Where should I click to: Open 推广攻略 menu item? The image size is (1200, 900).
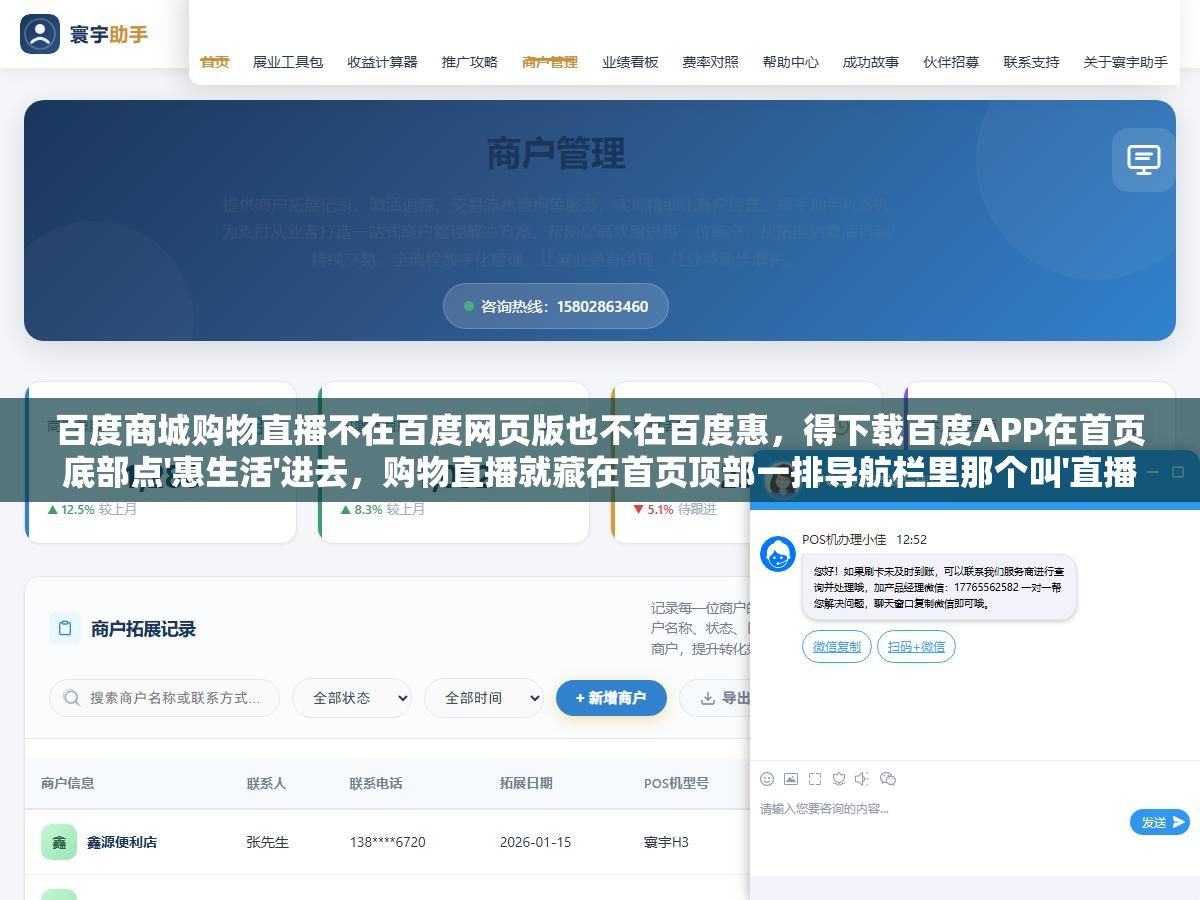pyautogui.click(x=470, y=62)
